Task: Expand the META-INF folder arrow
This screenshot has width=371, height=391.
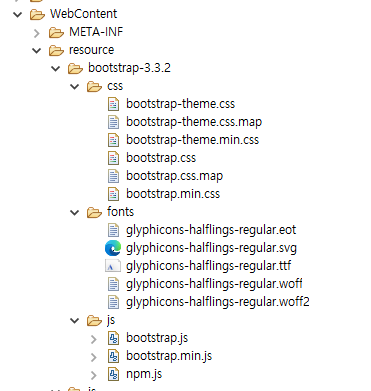Action: [x=37, y=33]
